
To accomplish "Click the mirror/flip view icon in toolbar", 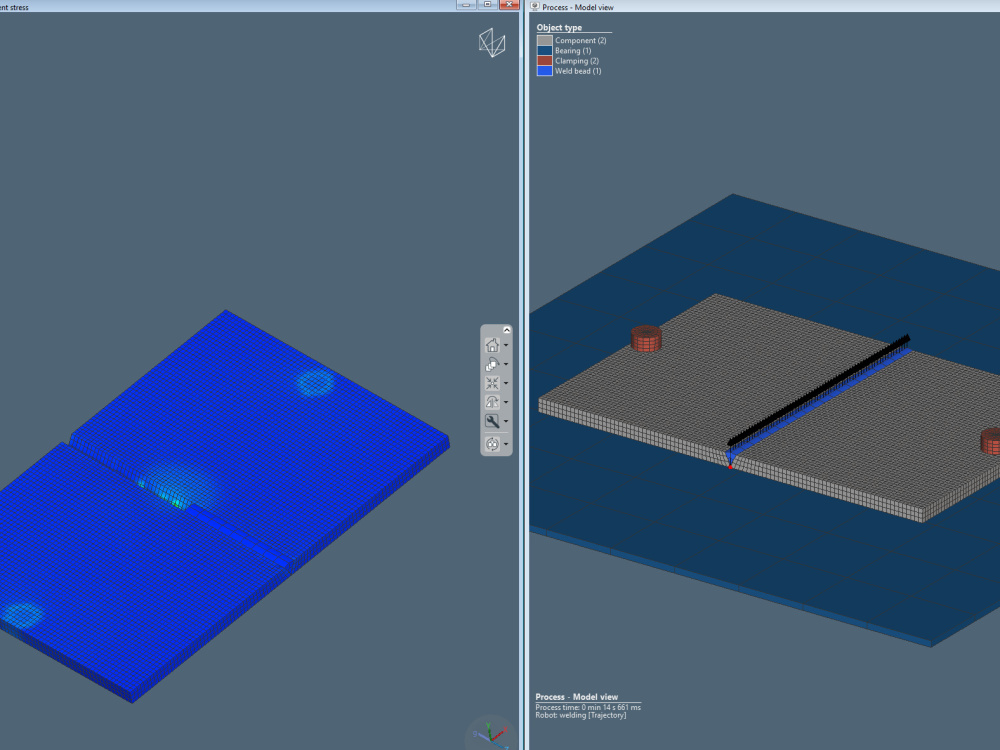I will click(x=492, y=402).
